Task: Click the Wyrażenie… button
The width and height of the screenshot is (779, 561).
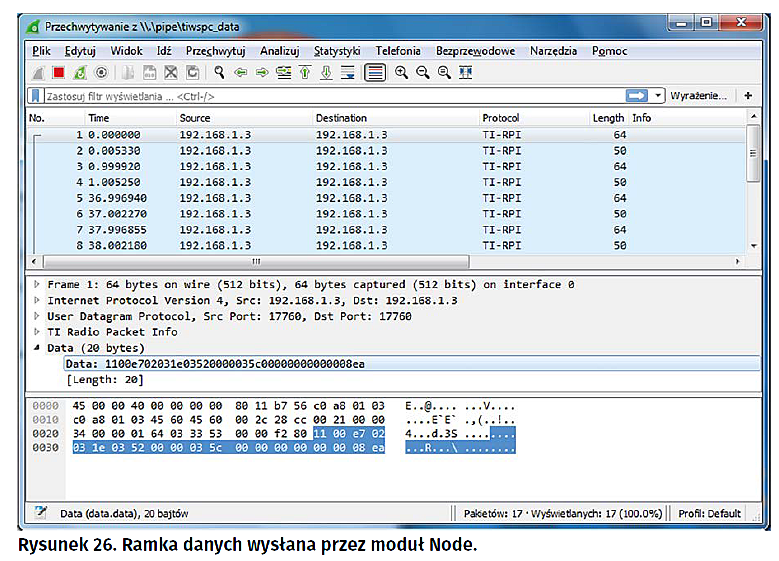Action: click(698, 96)
